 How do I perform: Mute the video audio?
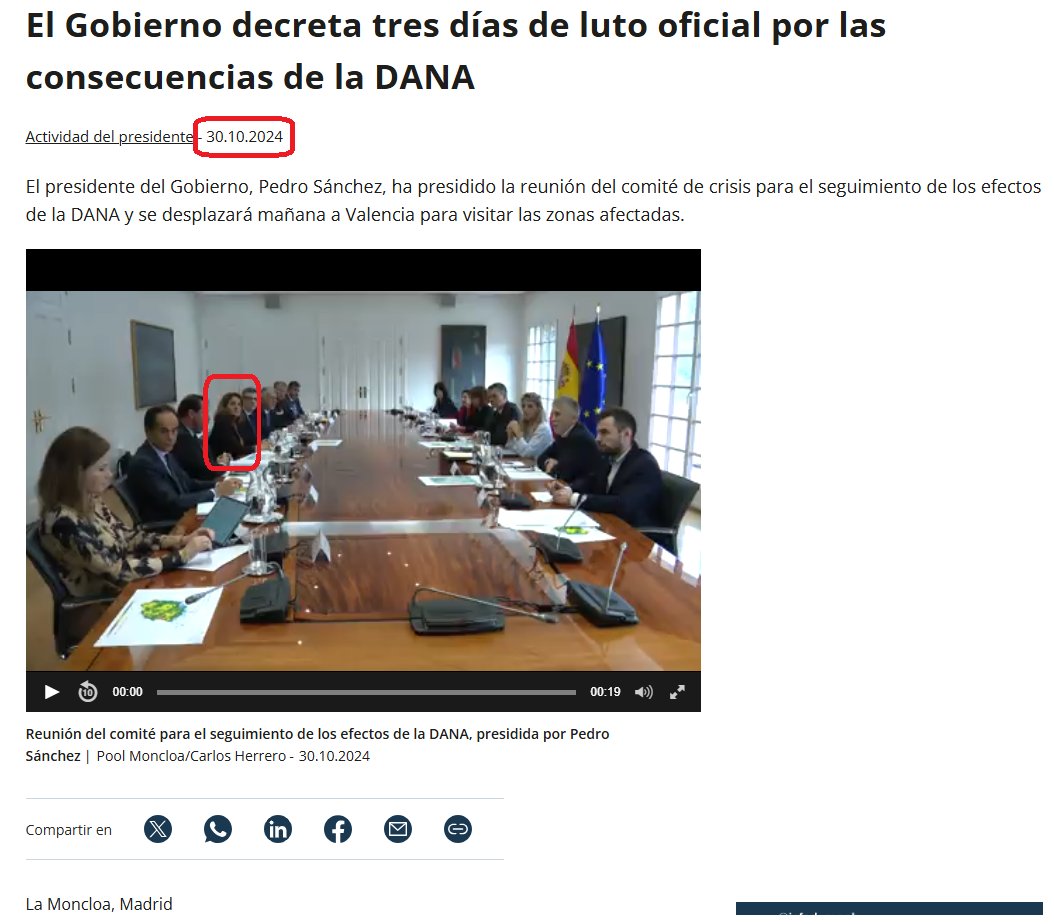(644, 691)
